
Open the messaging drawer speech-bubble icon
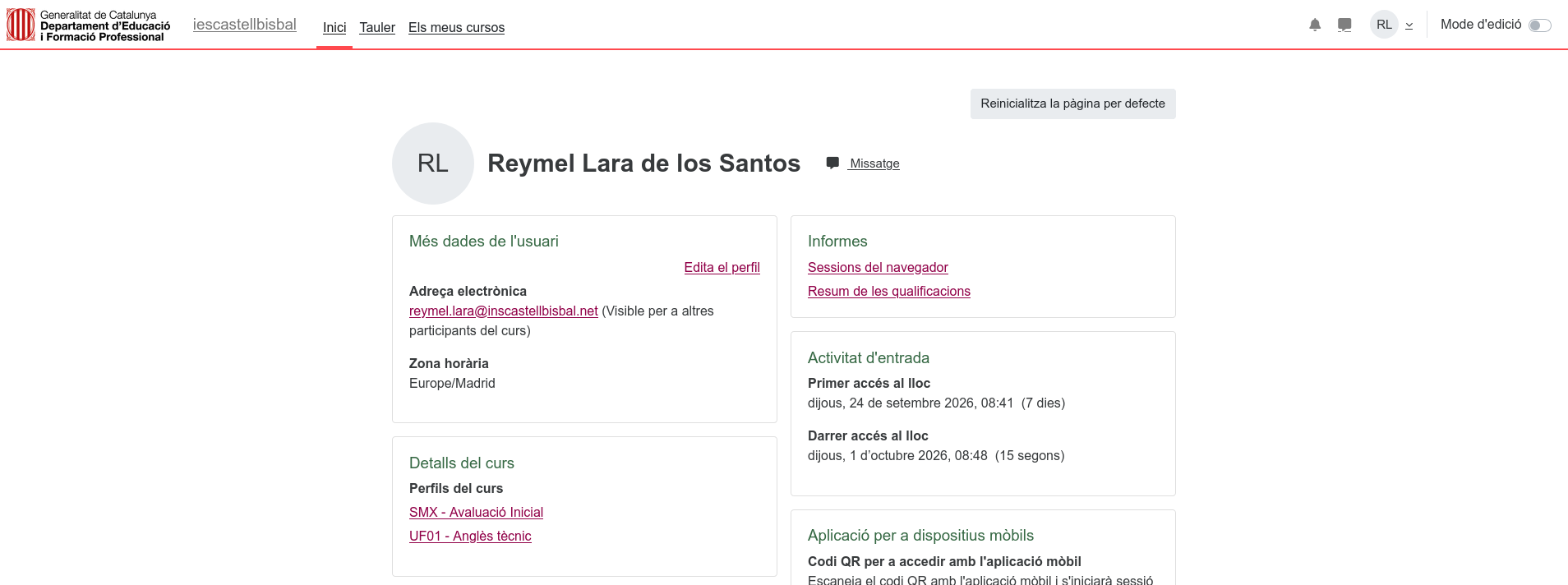[1344, 25]
